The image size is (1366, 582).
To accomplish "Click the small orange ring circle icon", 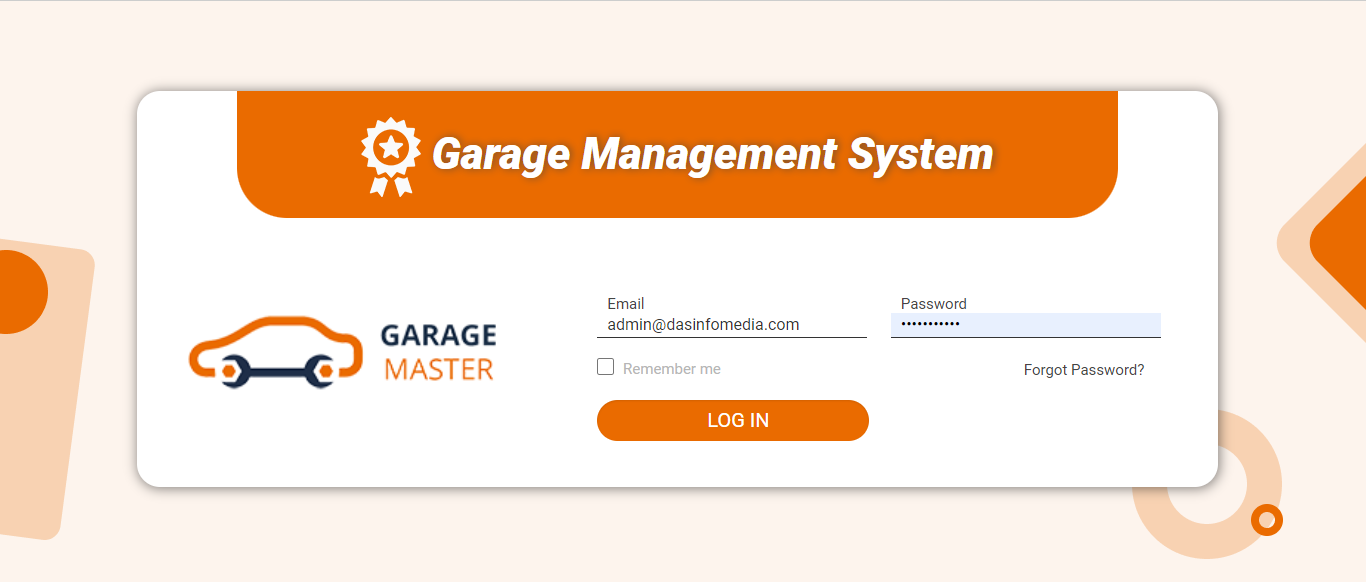I will click(x=1266, y=520).
